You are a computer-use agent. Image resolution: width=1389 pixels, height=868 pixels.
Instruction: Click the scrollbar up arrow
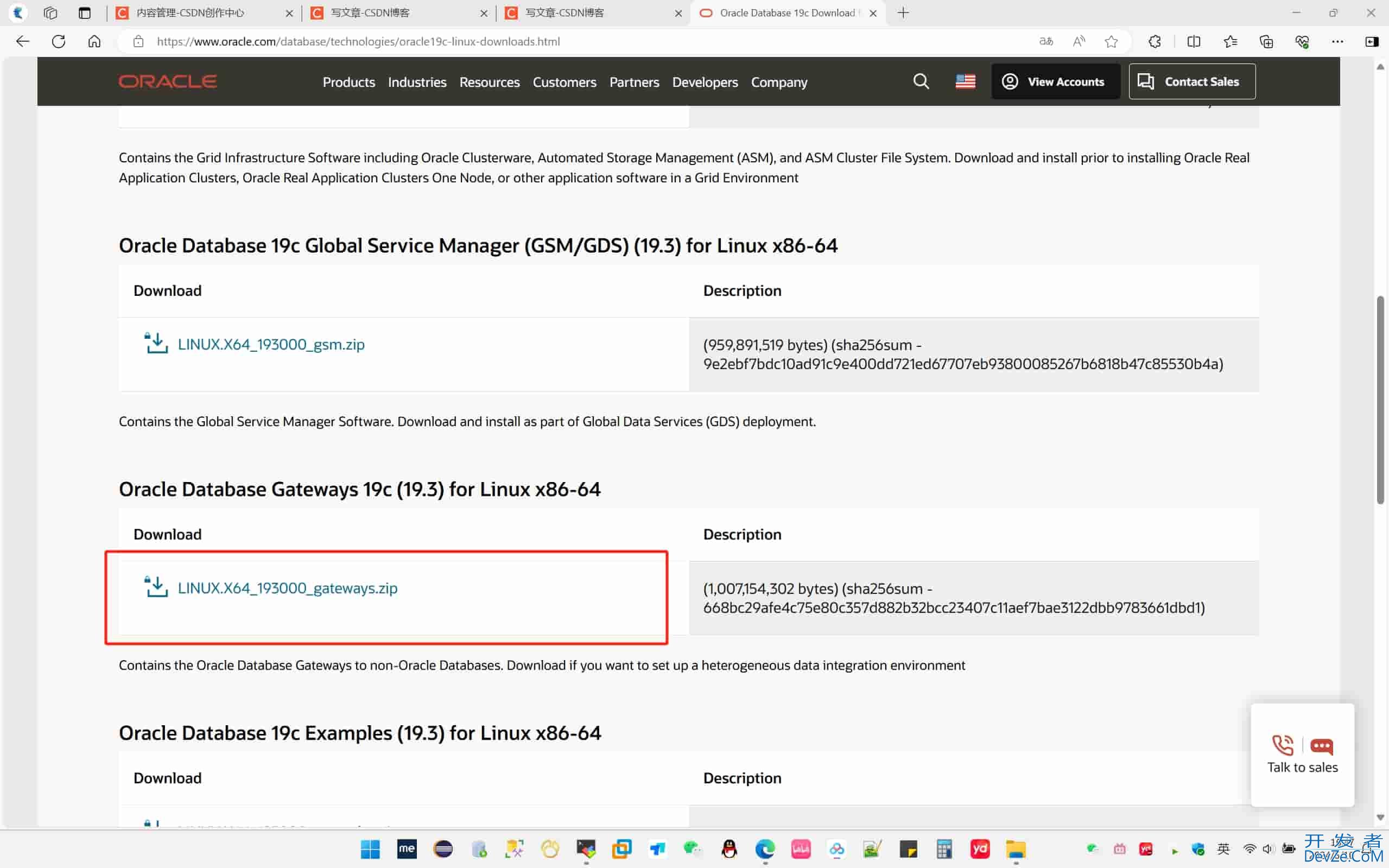click(1380, 67)
